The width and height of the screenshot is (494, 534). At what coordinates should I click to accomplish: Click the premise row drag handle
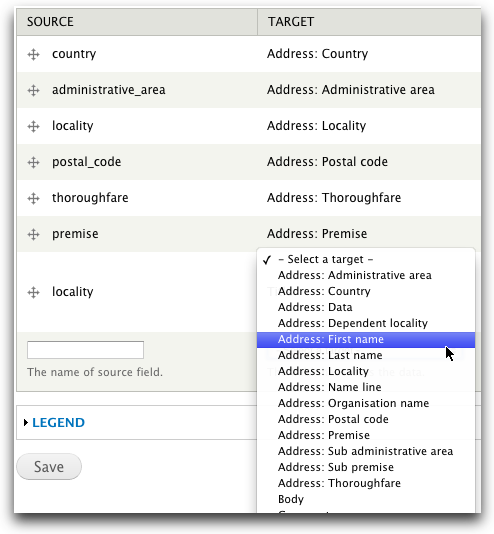coord(33,234)
